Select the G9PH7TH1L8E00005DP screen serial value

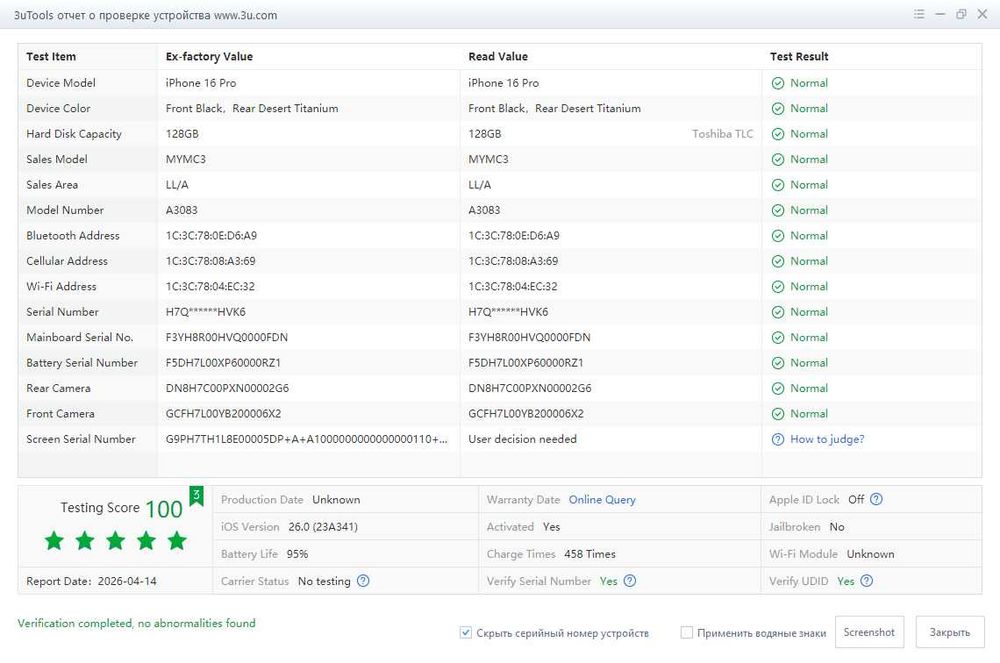[x=307, y=439]
